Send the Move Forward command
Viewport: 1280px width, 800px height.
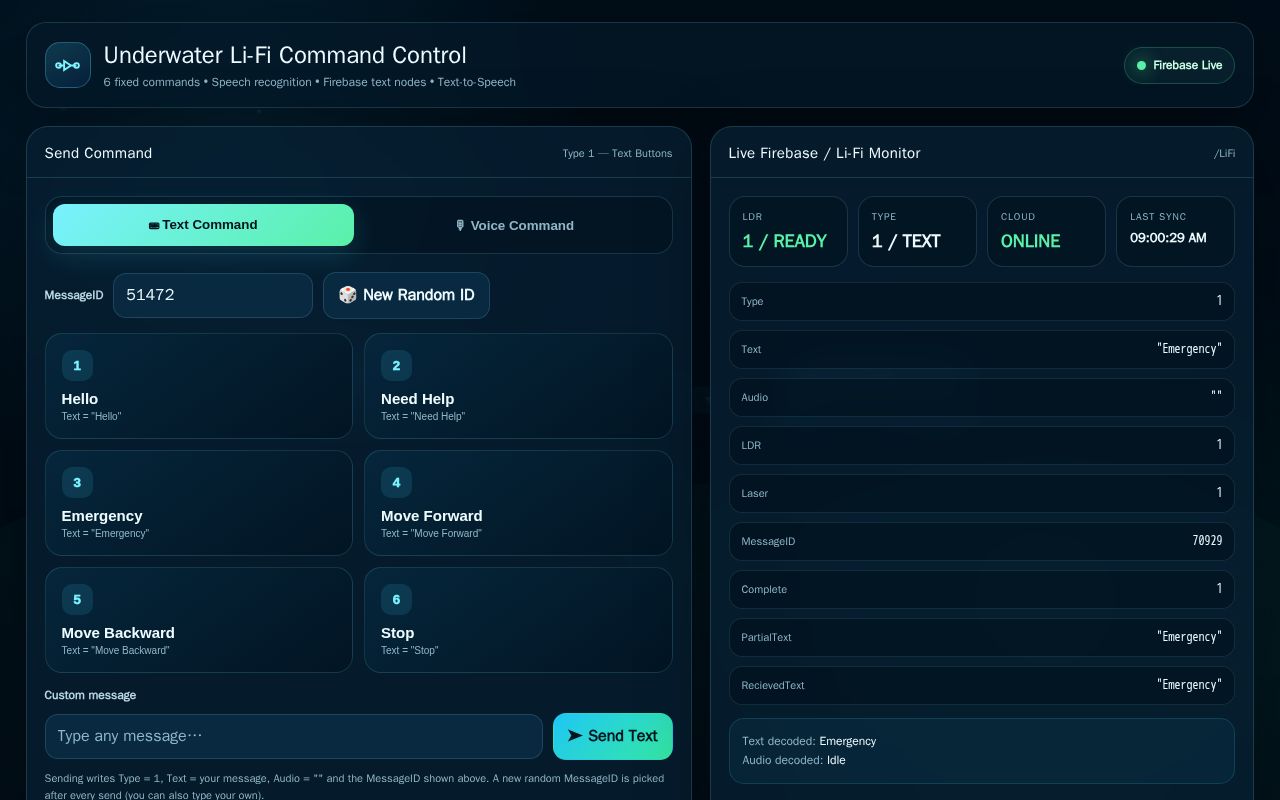pos(518,503)
